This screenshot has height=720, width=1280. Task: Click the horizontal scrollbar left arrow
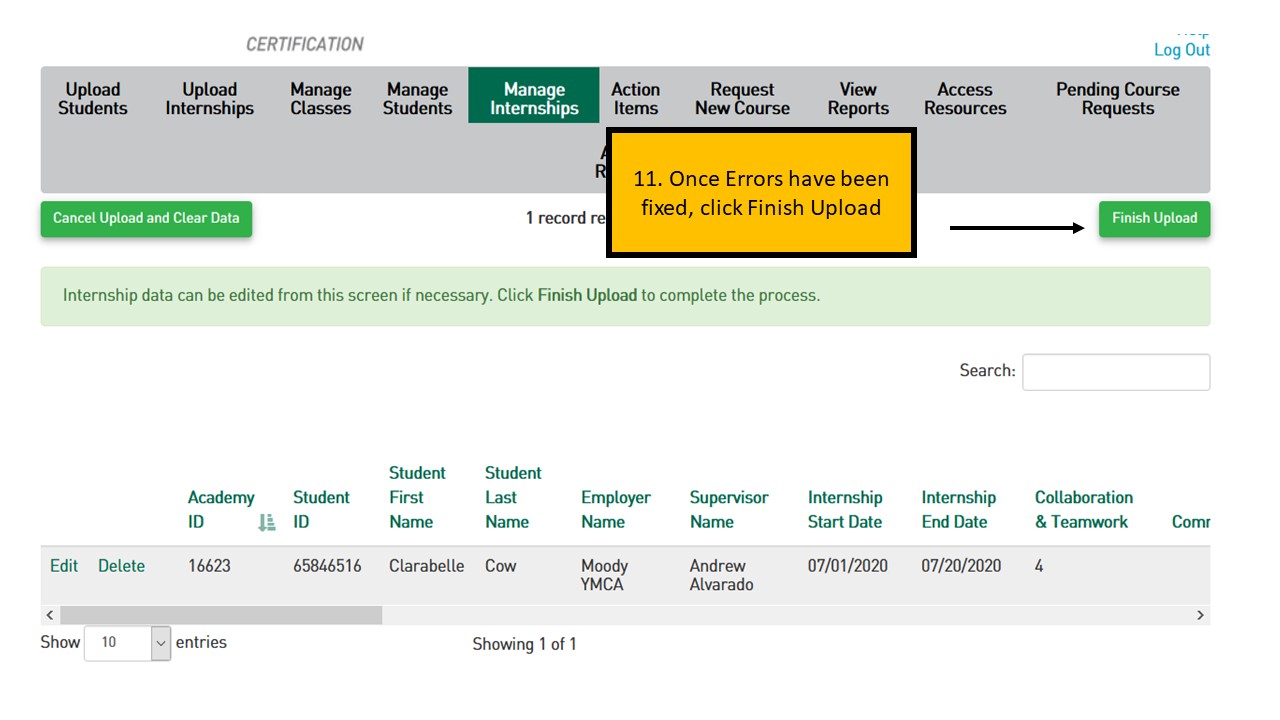(x=50, y=615)
